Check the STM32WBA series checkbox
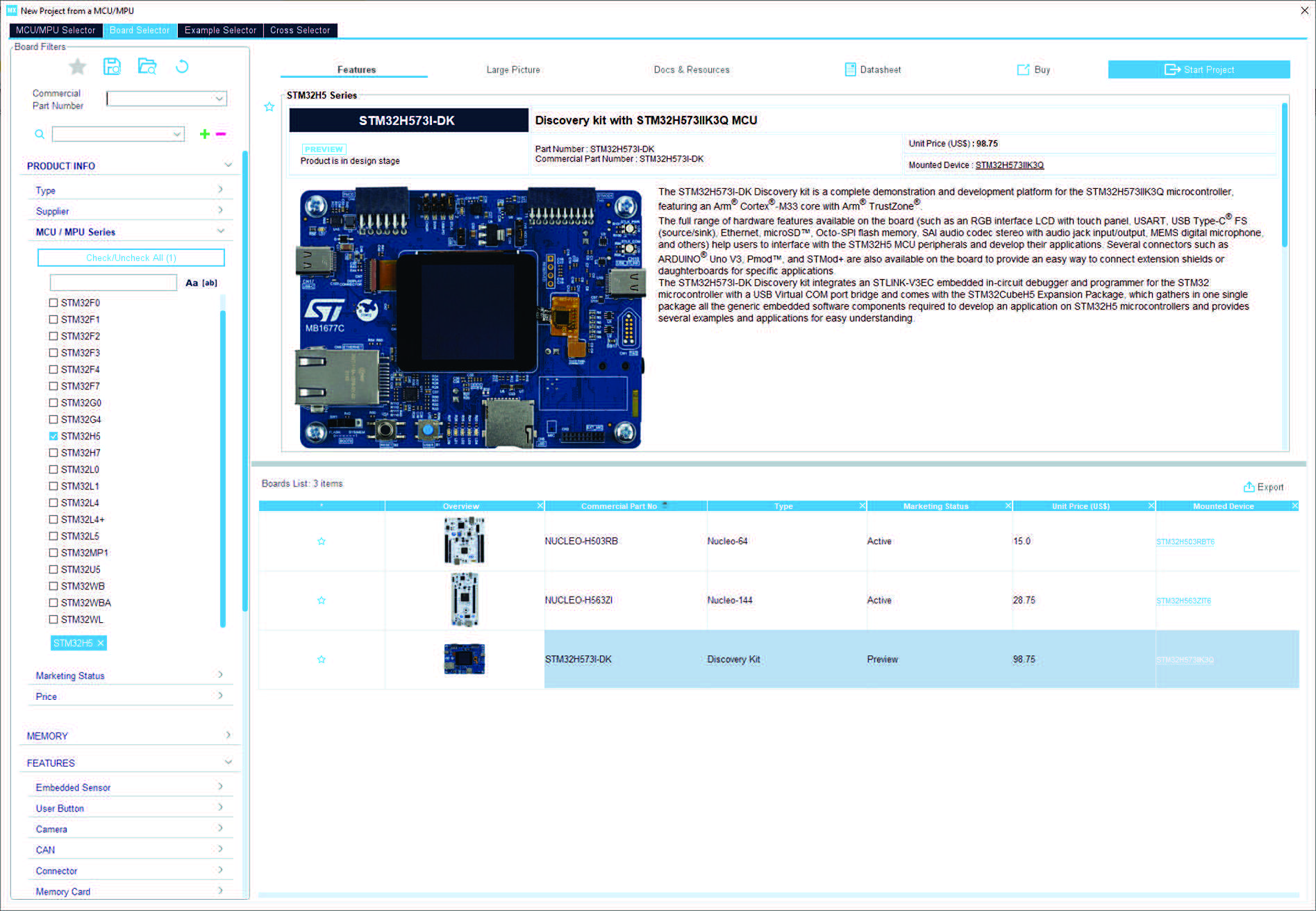 [x=53, y=603]
